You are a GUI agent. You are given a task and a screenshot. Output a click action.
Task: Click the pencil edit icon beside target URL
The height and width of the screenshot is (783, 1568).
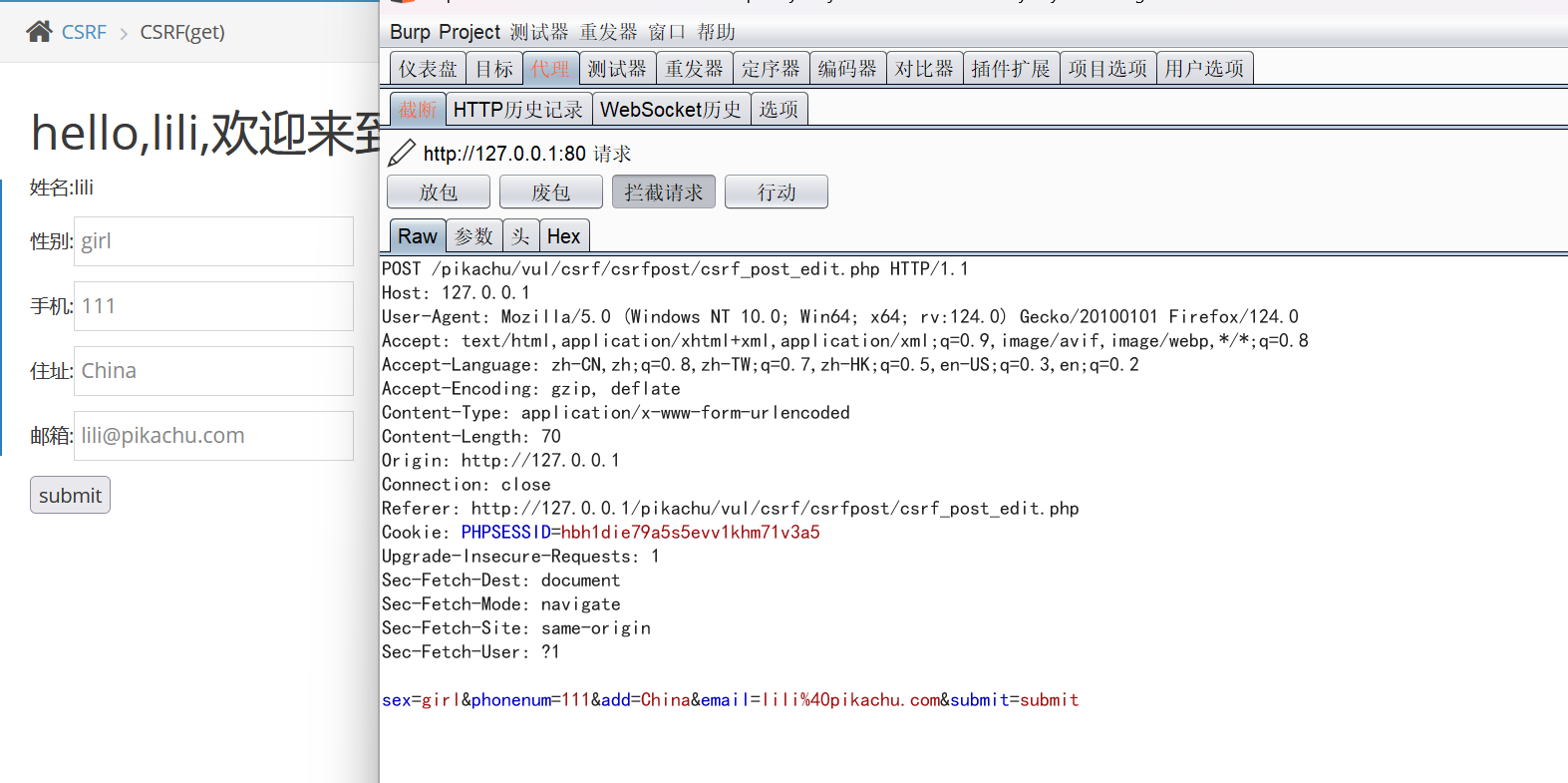[x=402, y=153]
